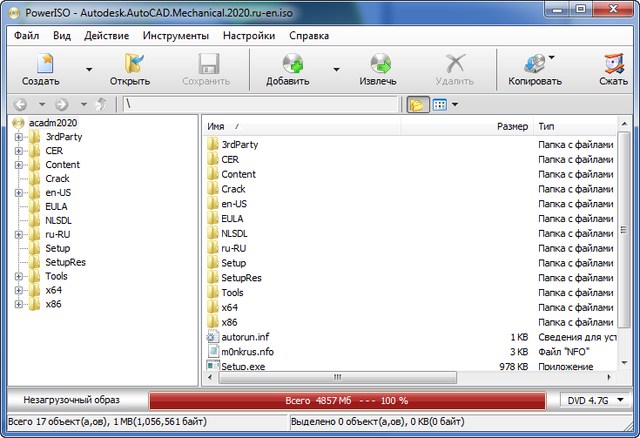Click the Незагрузочный образ status button

(73, 400)
